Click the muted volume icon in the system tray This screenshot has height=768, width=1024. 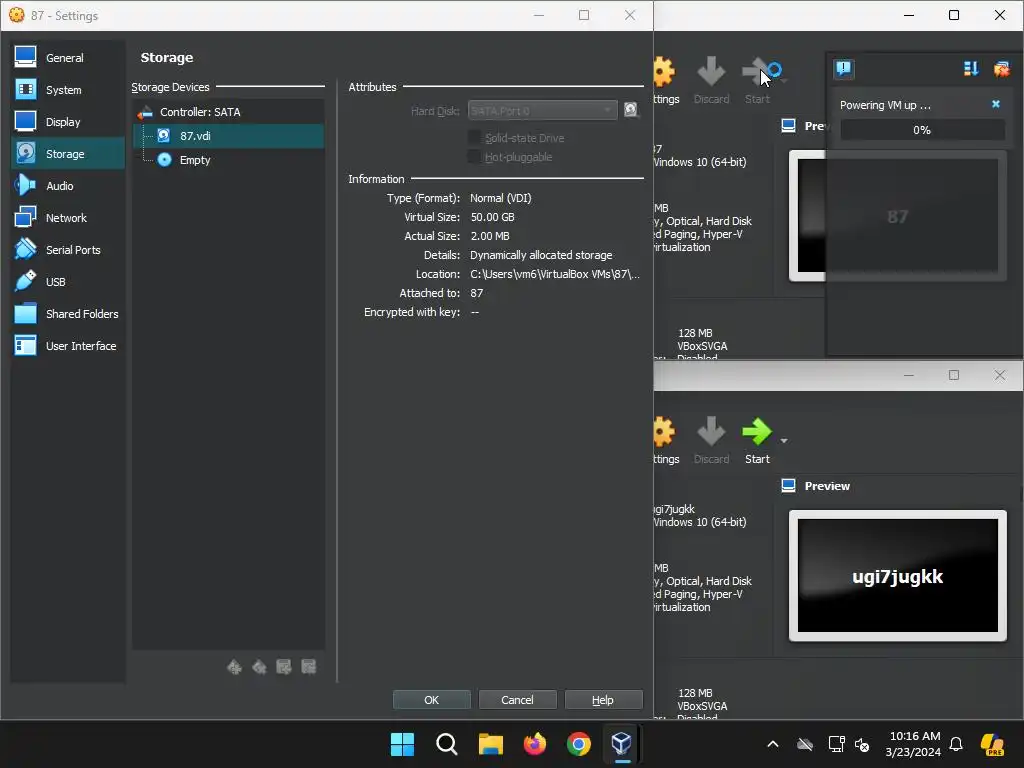point(862,744)
